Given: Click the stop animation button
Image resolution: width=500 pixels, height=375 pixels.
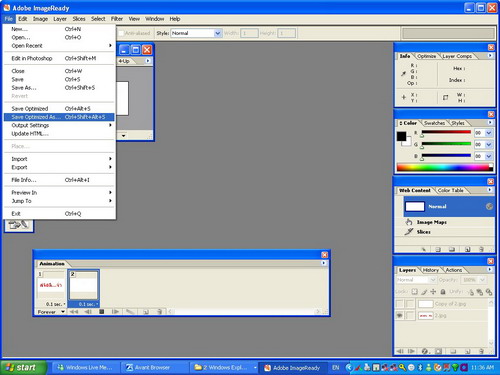Looking at the screenshot, I should (x=102, y=312).
